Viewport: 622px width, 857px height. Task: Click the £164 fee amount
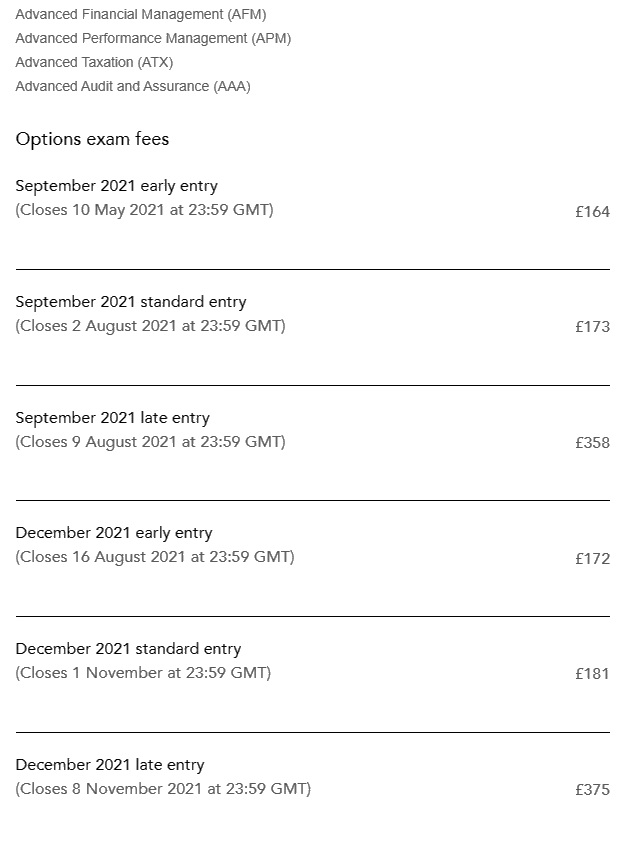tap(592, 211)
